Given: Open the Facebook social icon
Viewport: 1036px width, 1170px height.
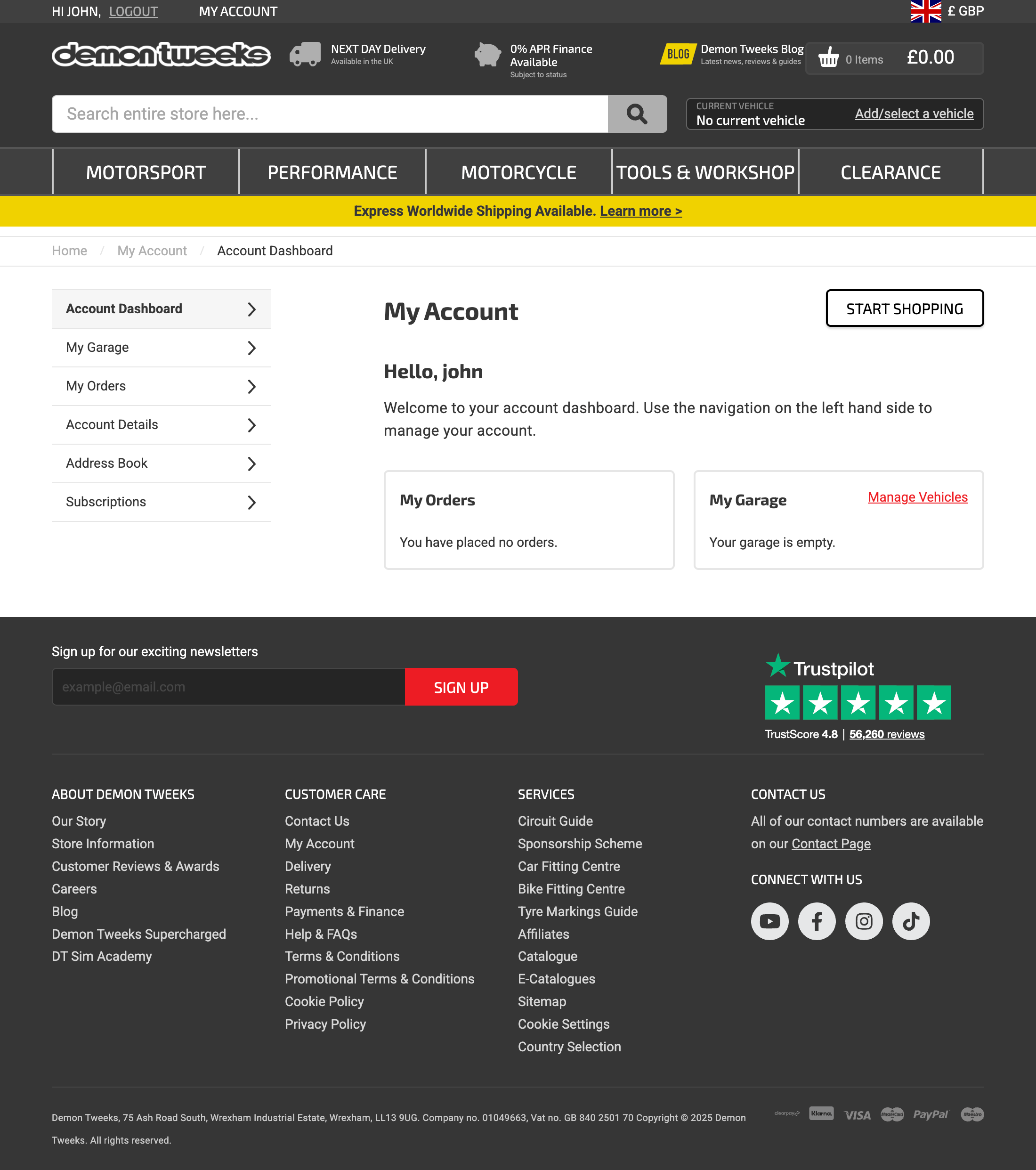Looking at the screenshot, I should [x=817, y=921].
